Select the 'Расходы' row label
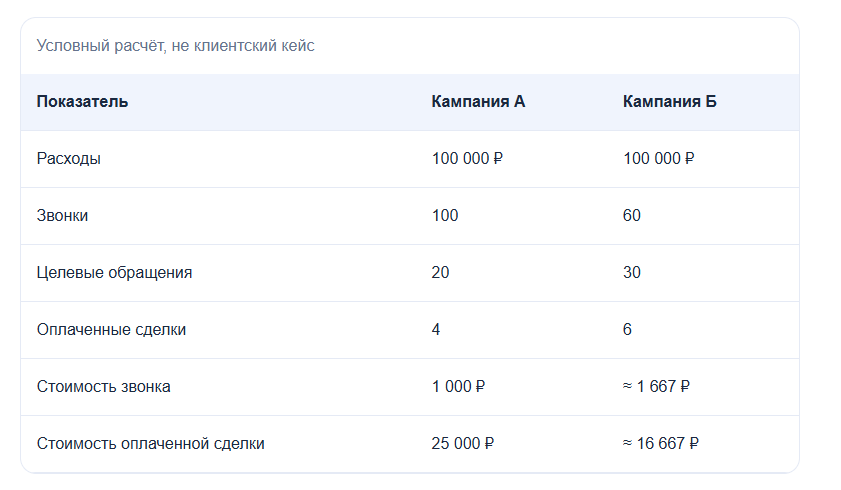This screenshot has height=490, width=841. (69, 159)
